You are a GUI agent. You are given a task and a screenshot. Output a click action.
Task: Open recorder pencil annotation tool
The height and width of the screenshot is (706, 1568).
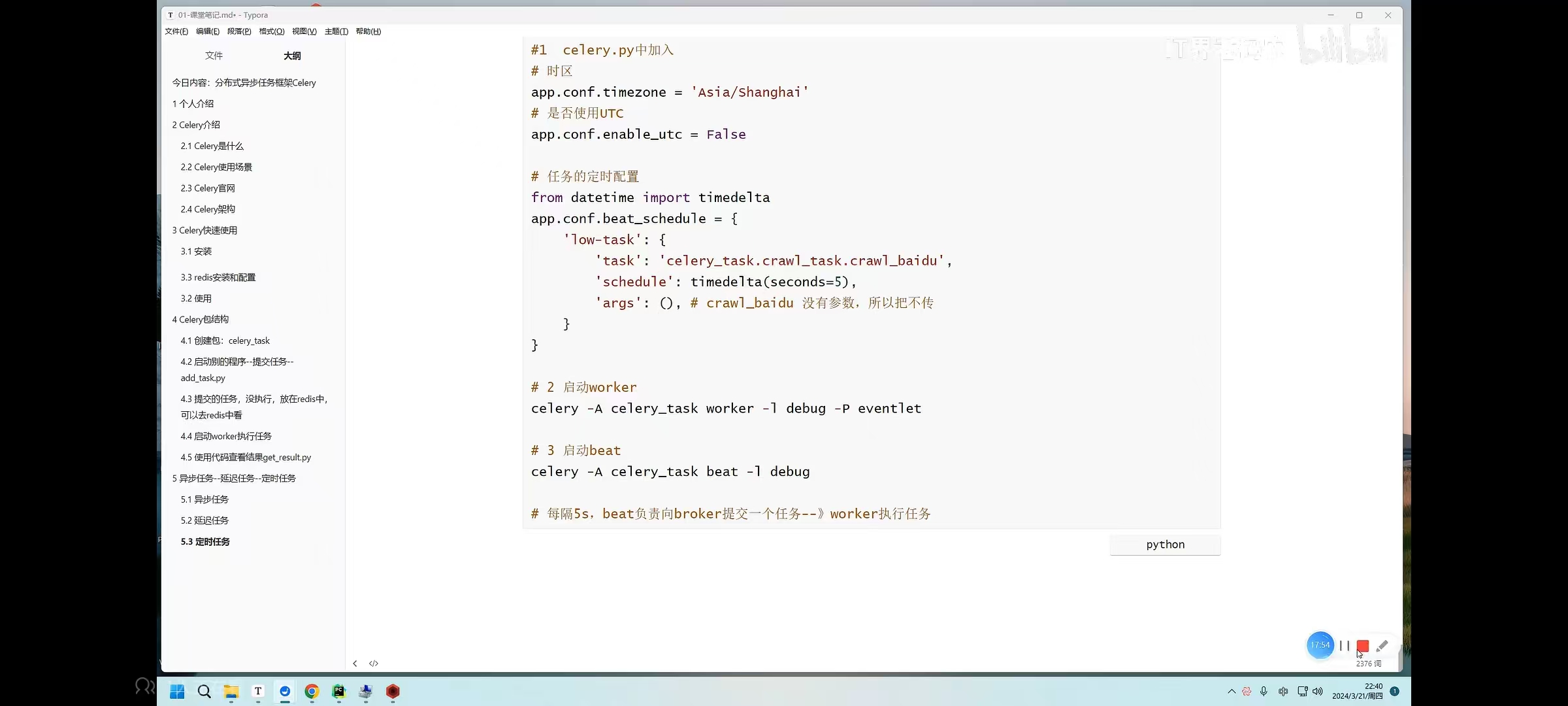pyautogui.click(x=1382, y=646)
